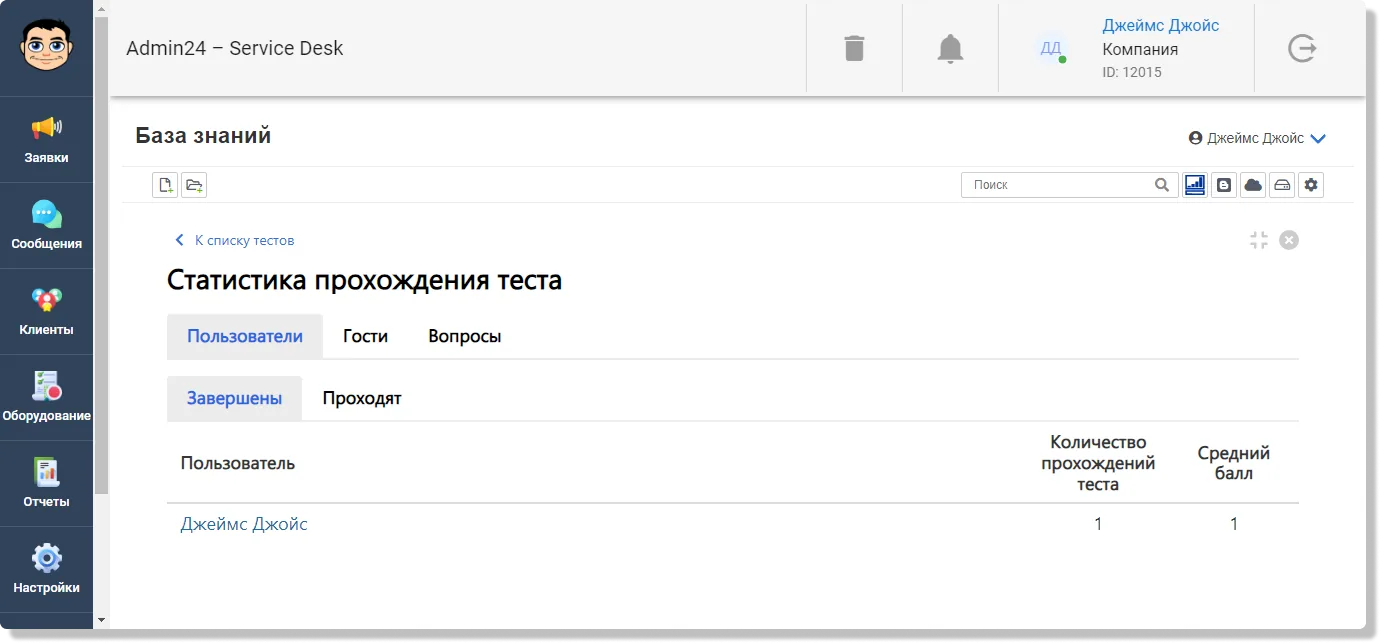The image size is (1380, 643).
Task: Open the trash bin in header
Action: 854,48
